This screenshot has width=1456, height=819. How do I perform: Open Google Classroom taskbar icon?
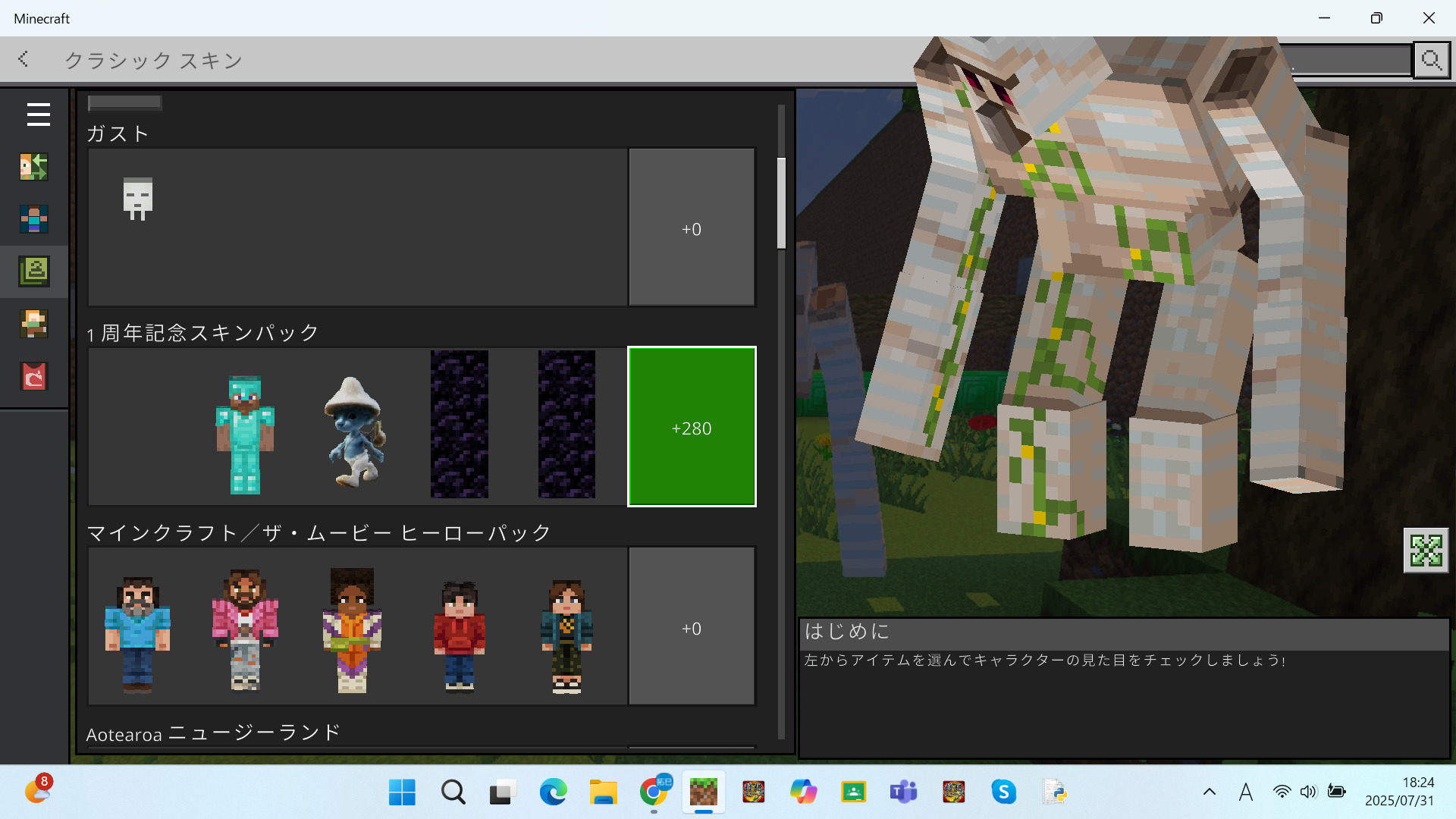click(x=853, y=792)
